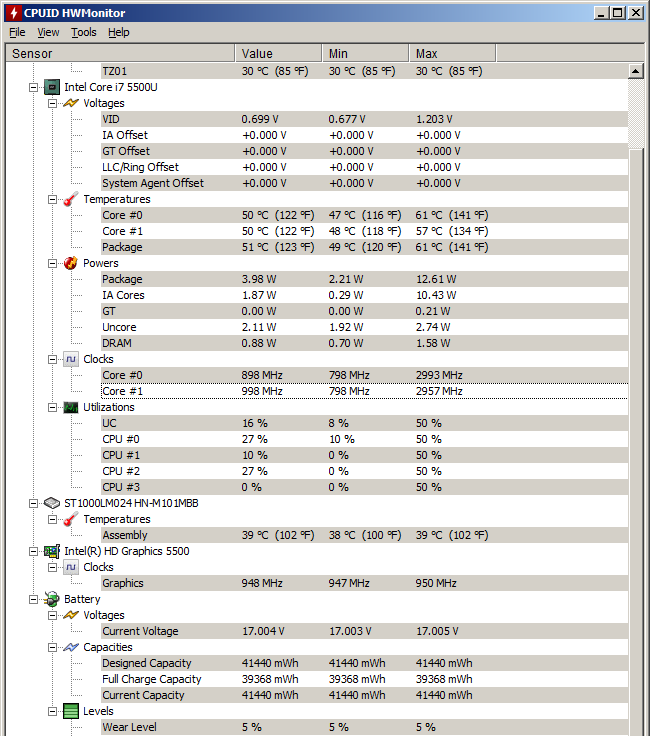Click the Utilizations graph icon

71,407
